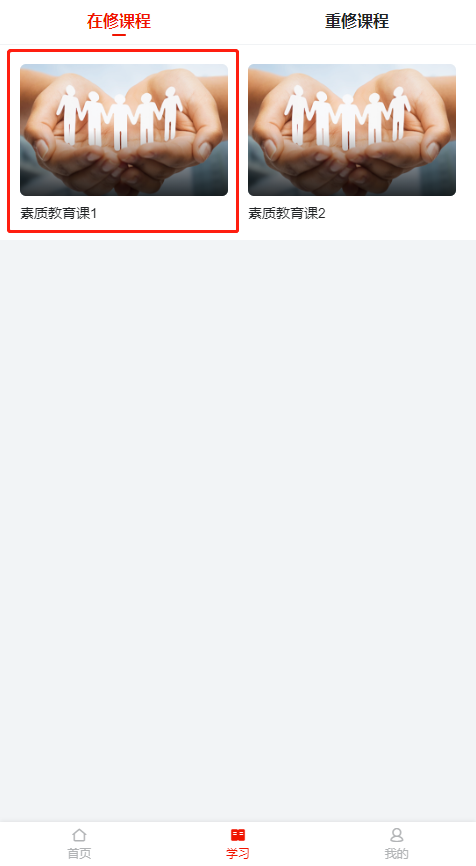
Task: Open the 素质教育课1 course cover image
Action: point(124,130)
